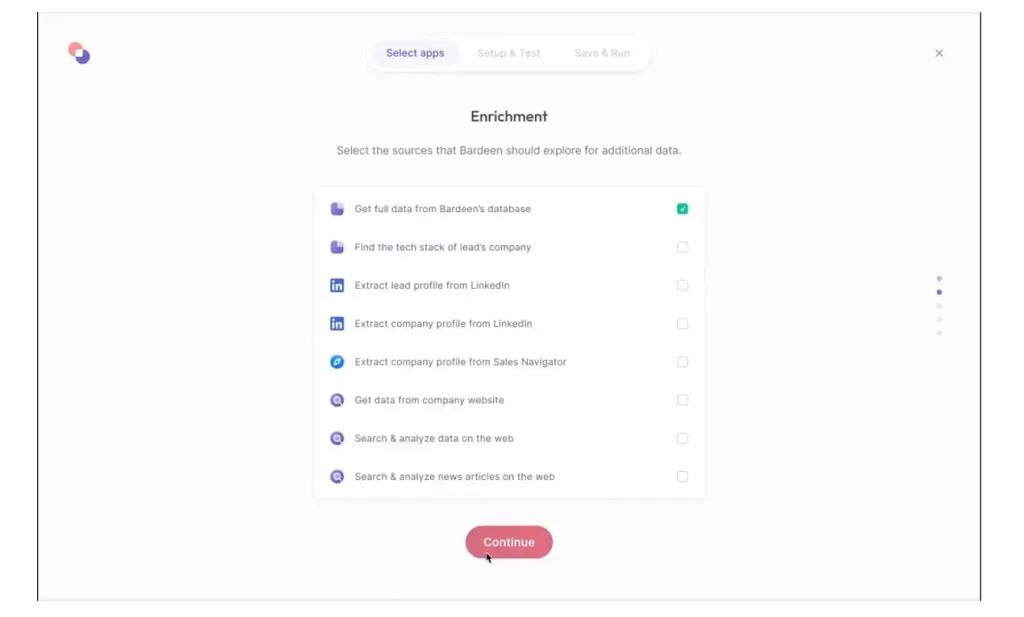This screenshot has width=1024, height=617.
Task: Check 'Extract lead profile from LinkedIn'
Action: (x=682, y=285)
